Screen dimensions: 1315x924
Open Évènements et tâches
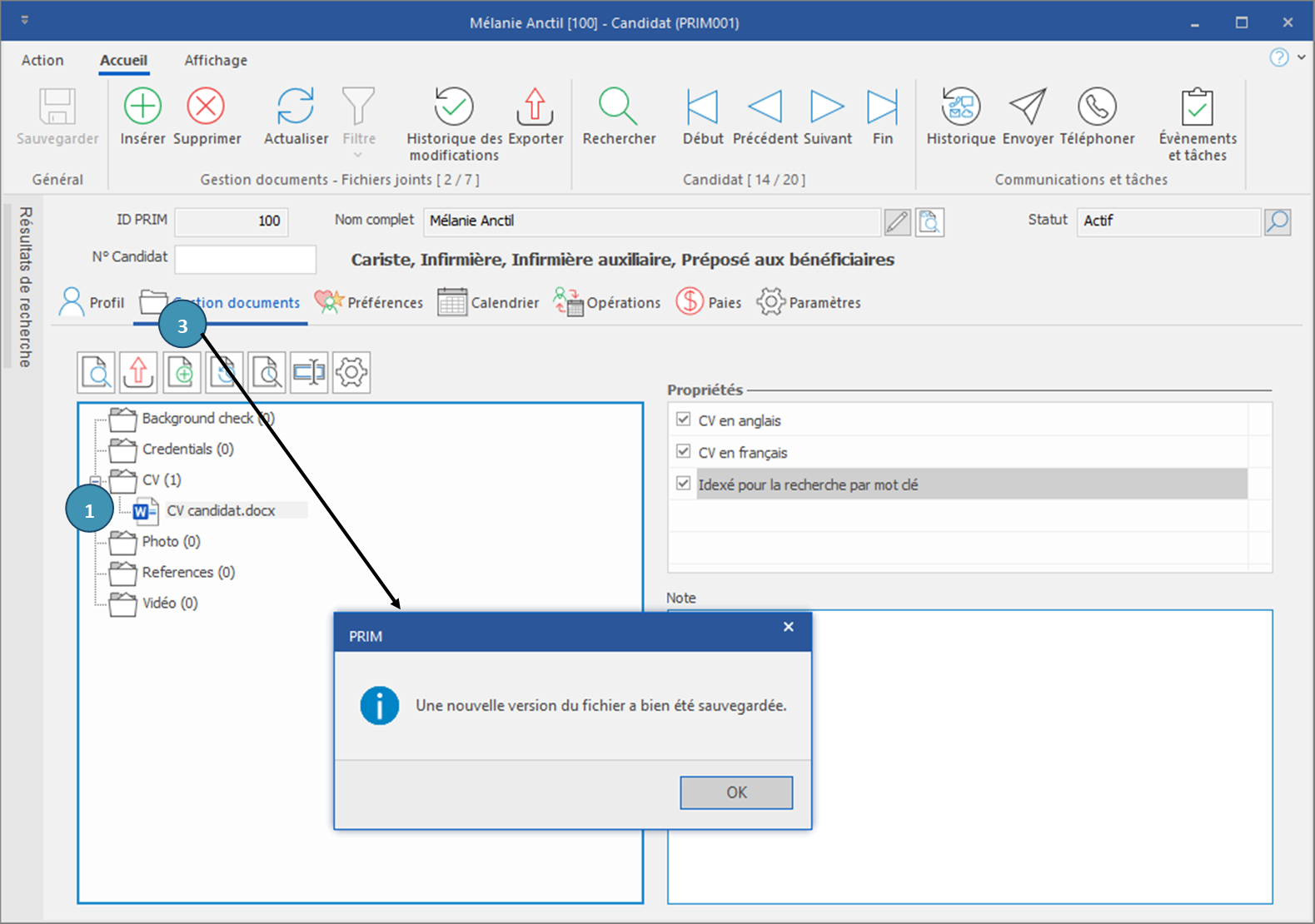click(x=1197, y=107)
